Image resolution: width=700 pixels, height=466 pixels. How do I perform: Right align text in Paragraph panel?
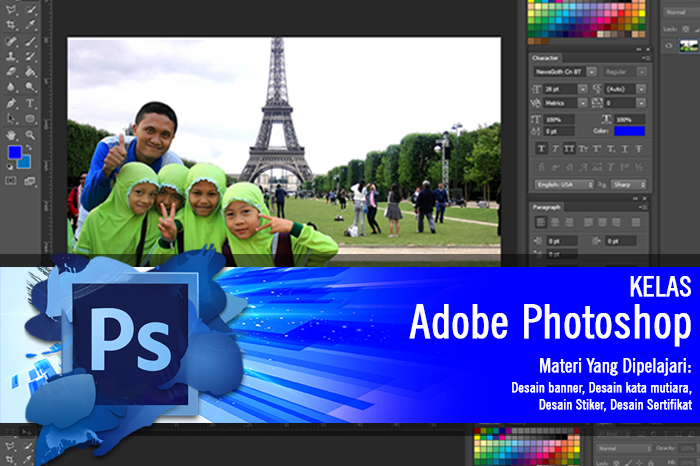click(569, 222)
